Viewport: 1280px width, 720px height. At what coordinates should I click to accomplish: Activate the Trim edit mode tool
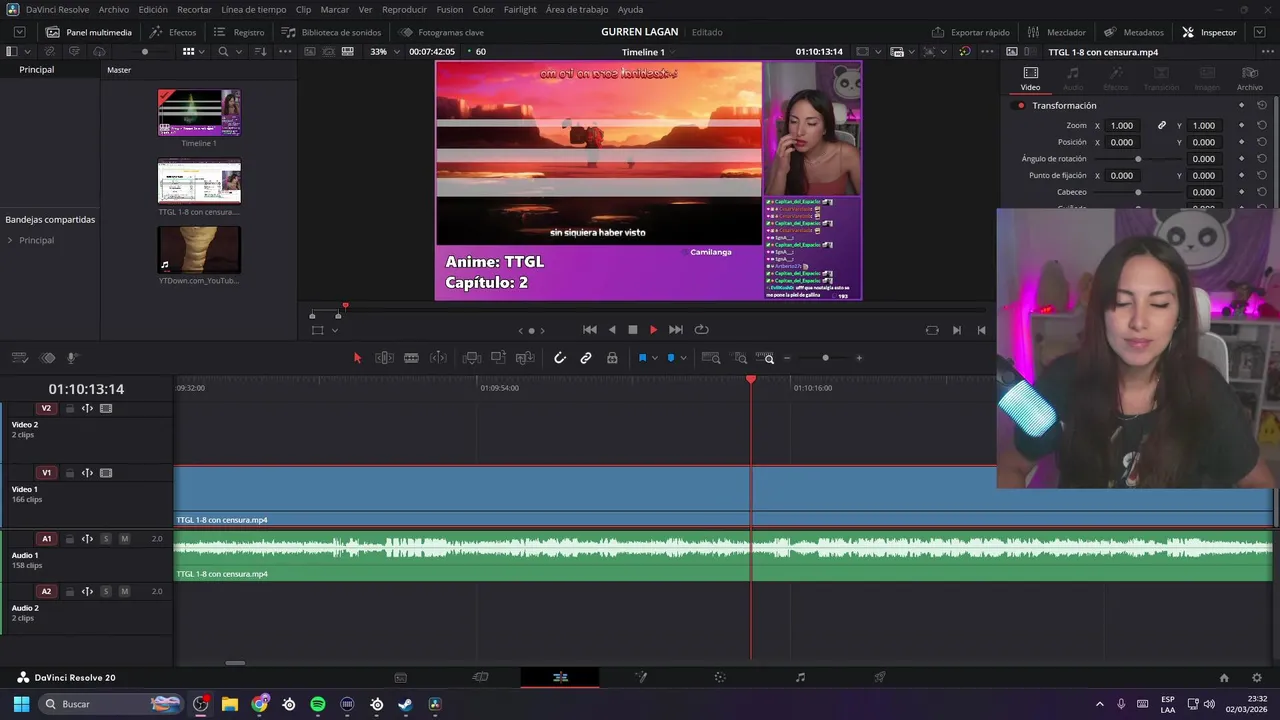point(384,358)
